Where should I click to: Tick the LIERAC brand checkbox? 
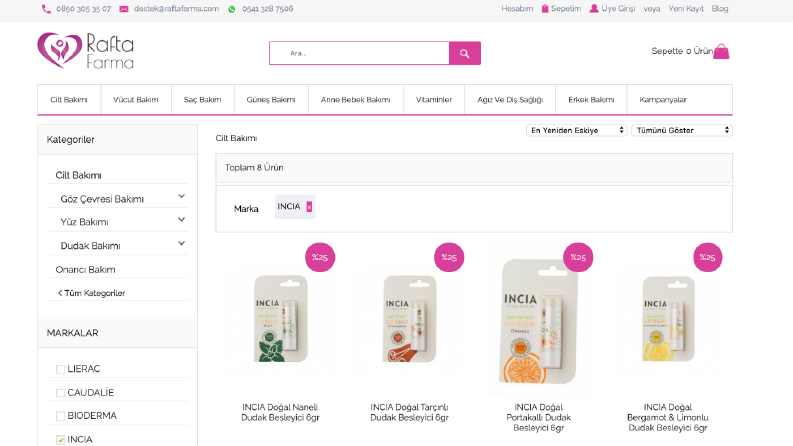60,369
